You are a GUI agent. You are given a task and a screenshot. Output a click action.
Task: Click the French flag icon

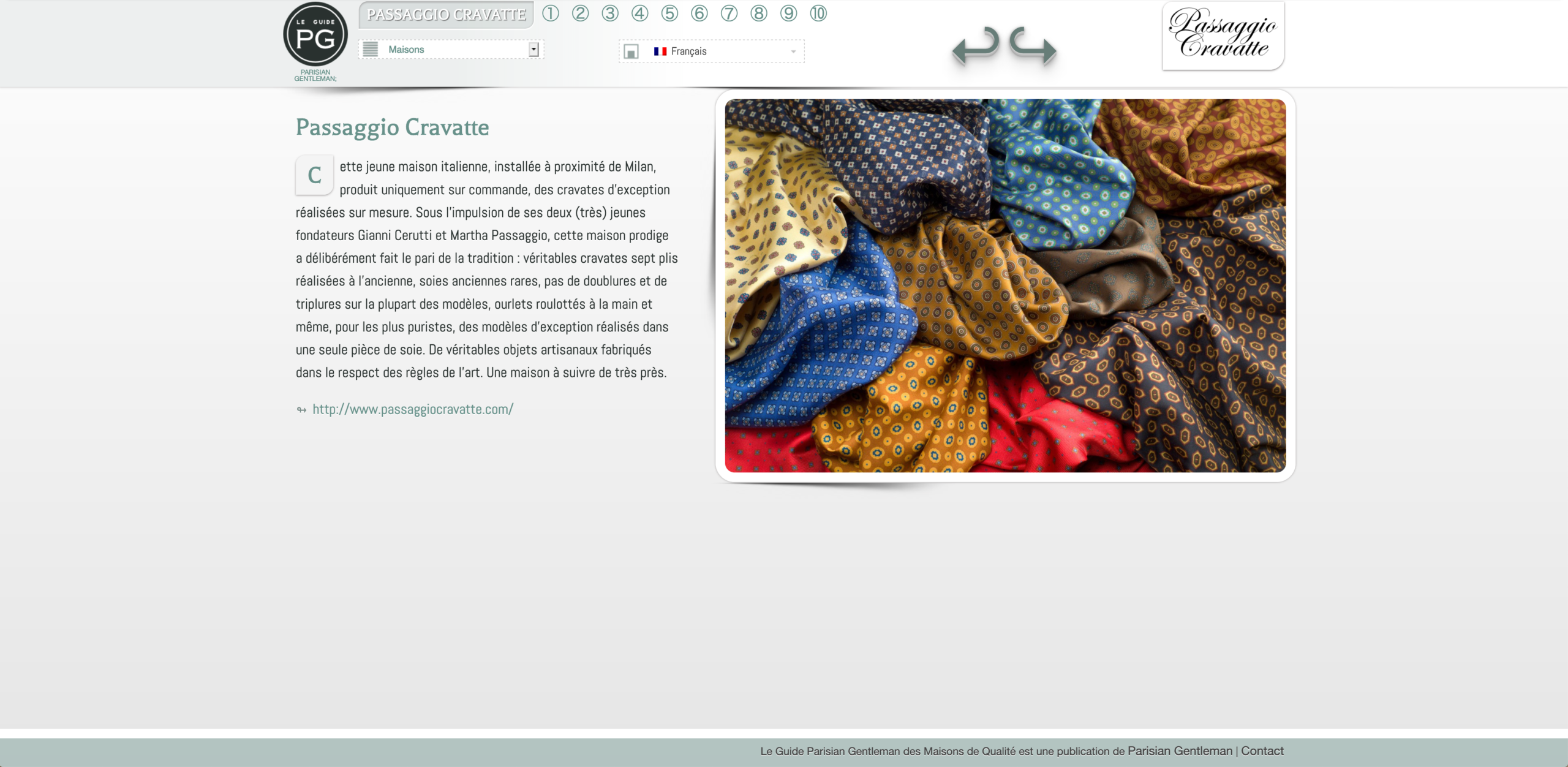660,51
